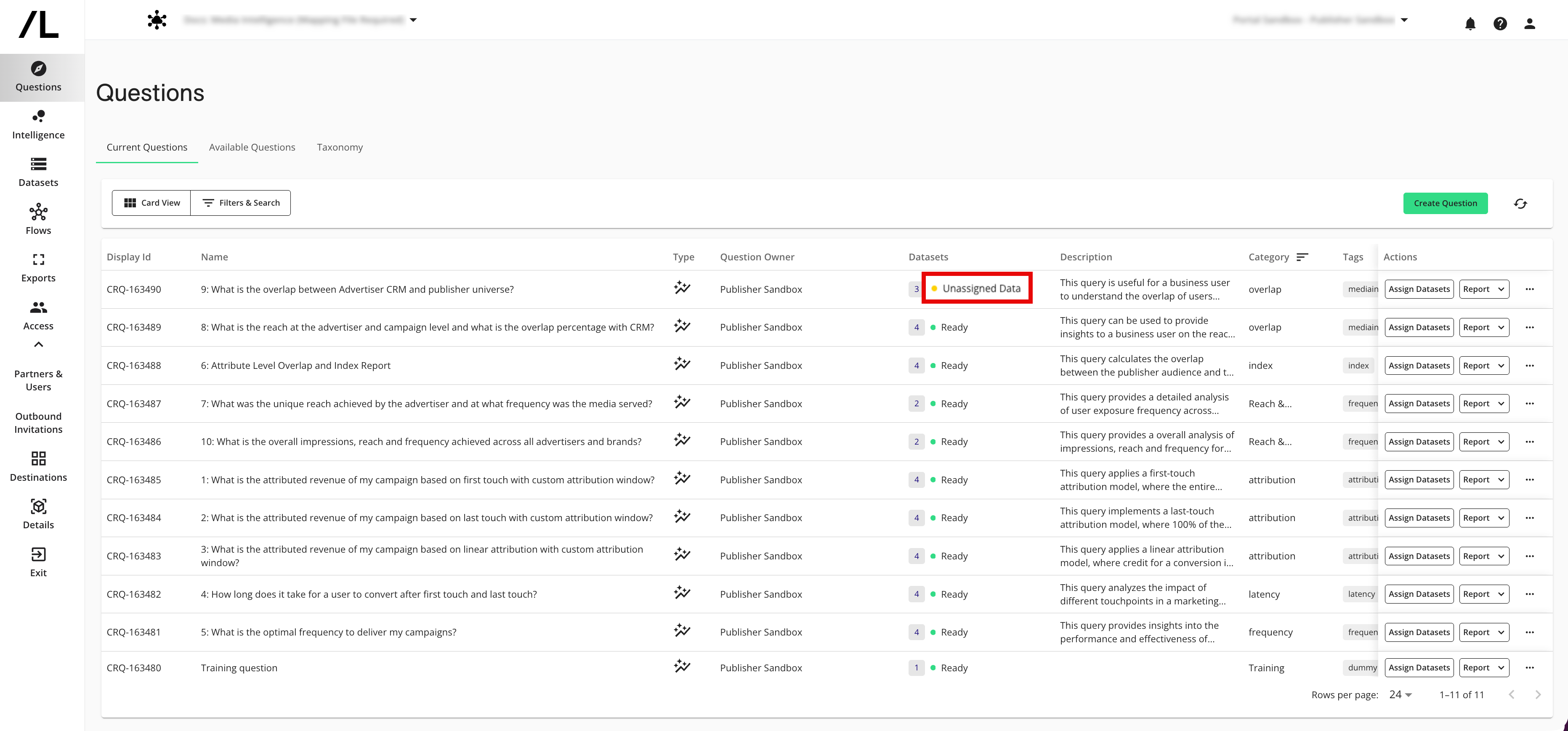
Task: Open the Flows section
Action: pyautogui.click(x=38, y=219)
